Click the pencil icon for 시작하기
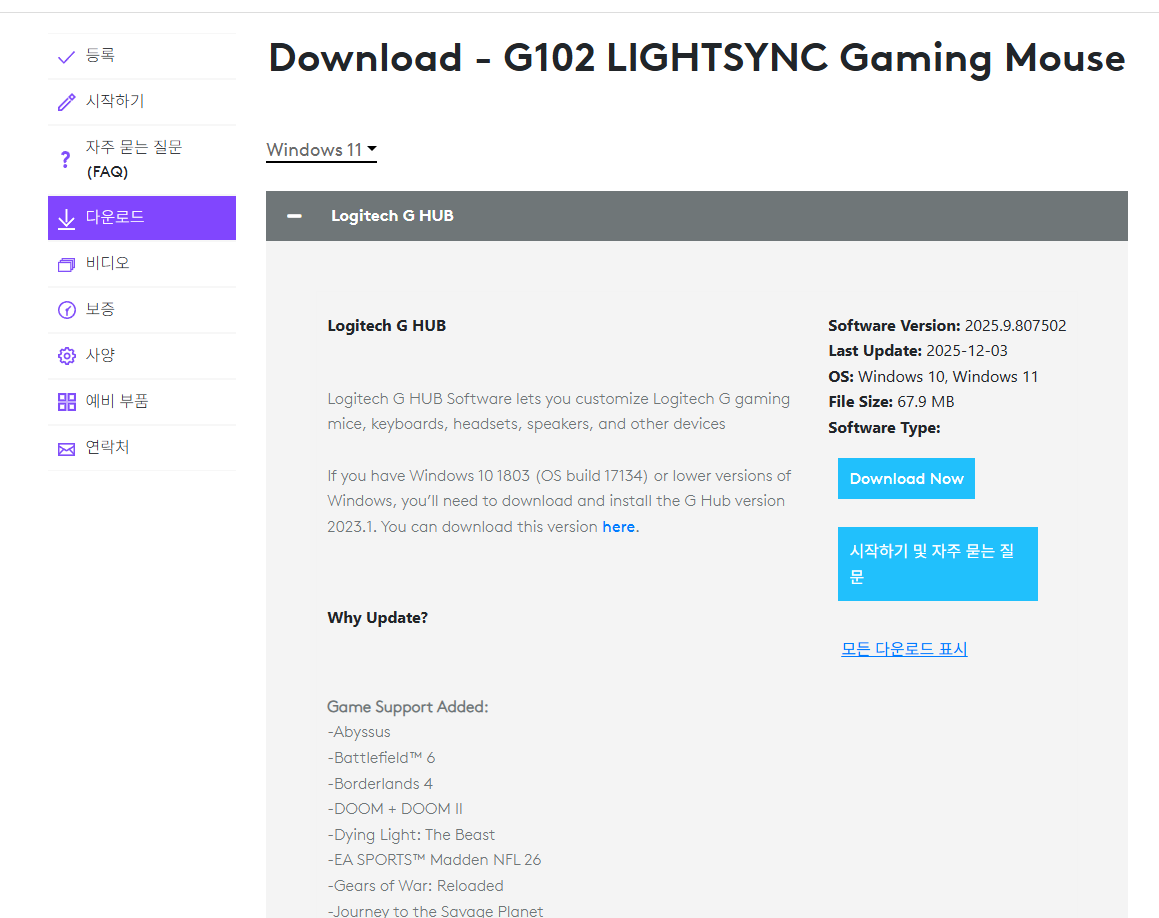 [x=67, y=102]
